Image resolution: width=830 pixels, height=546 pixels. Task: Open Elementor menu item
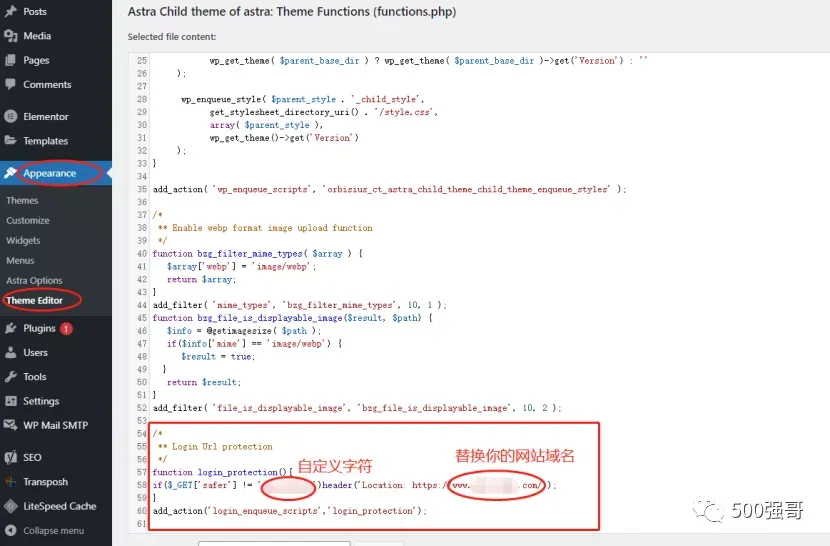[46, 116]
